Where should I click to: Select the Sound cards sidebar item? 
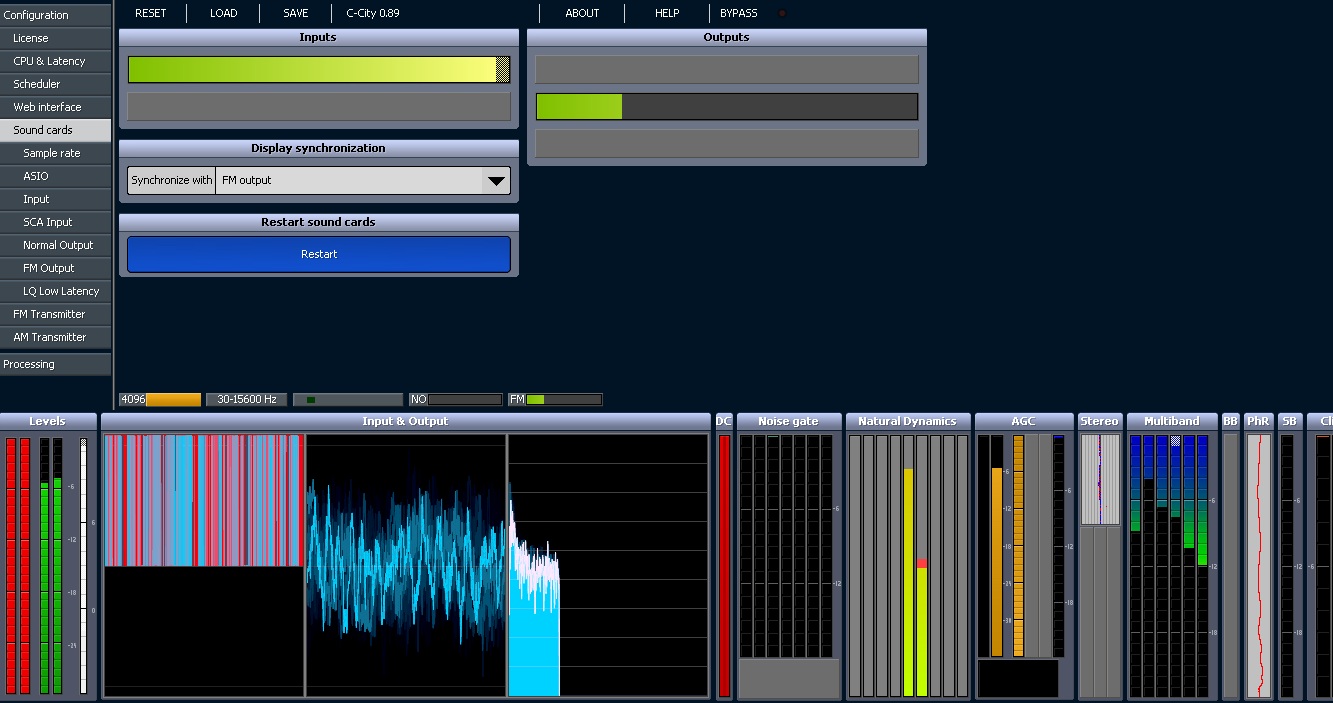pos(56,130)
